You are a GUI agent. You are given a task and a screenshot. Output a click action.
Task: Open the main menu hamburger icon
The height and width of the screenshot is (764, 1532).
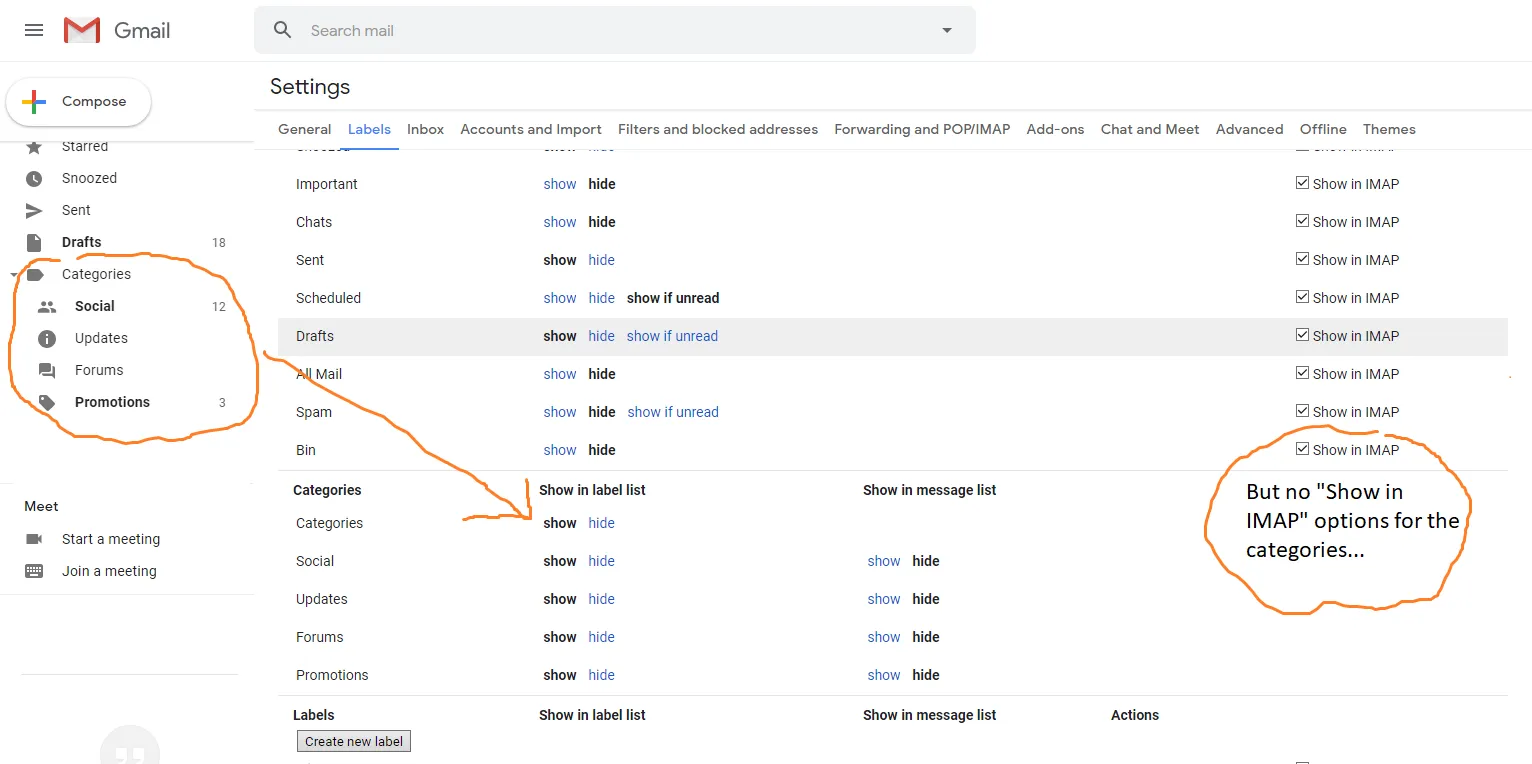click(34, 30)
